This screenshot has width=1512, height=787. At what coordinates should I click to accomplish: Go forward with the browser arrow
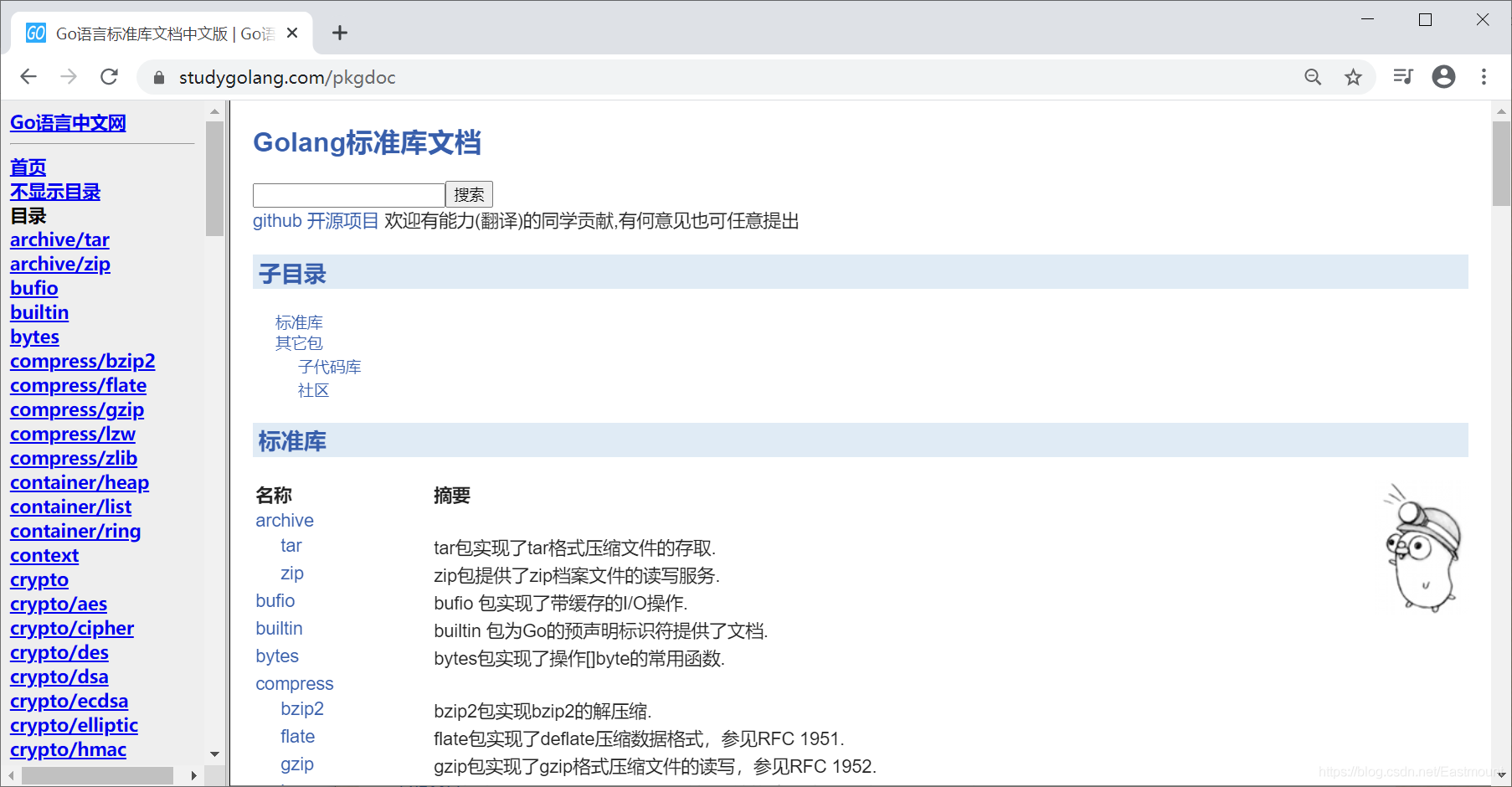click(x=69, y=77)
